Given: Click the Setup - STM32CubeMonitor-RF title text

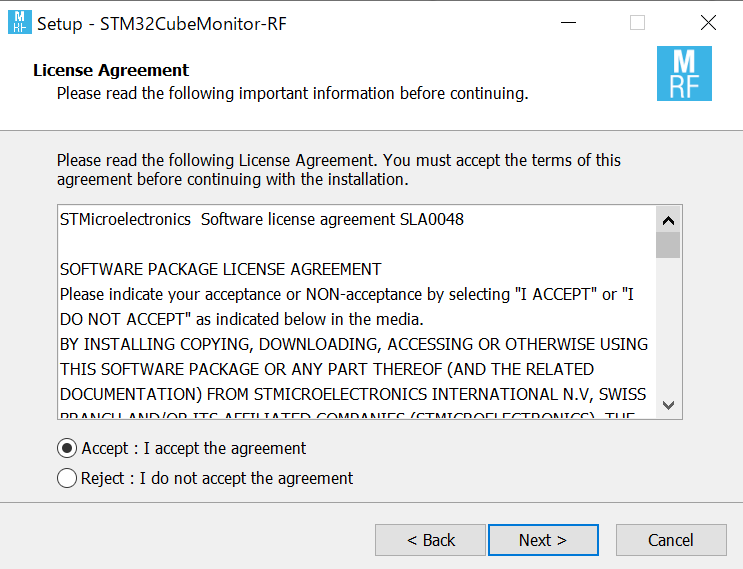Looking at the screenshot, I should click(162, 24).
